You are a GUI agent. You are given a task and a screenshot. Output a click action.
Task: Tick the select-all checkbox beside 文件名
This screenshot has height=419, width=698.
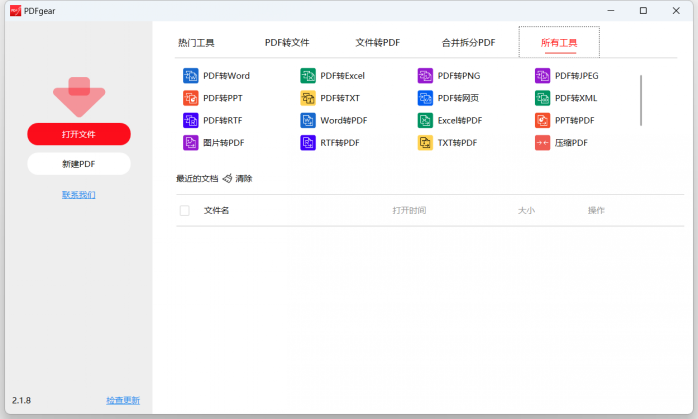184,211
